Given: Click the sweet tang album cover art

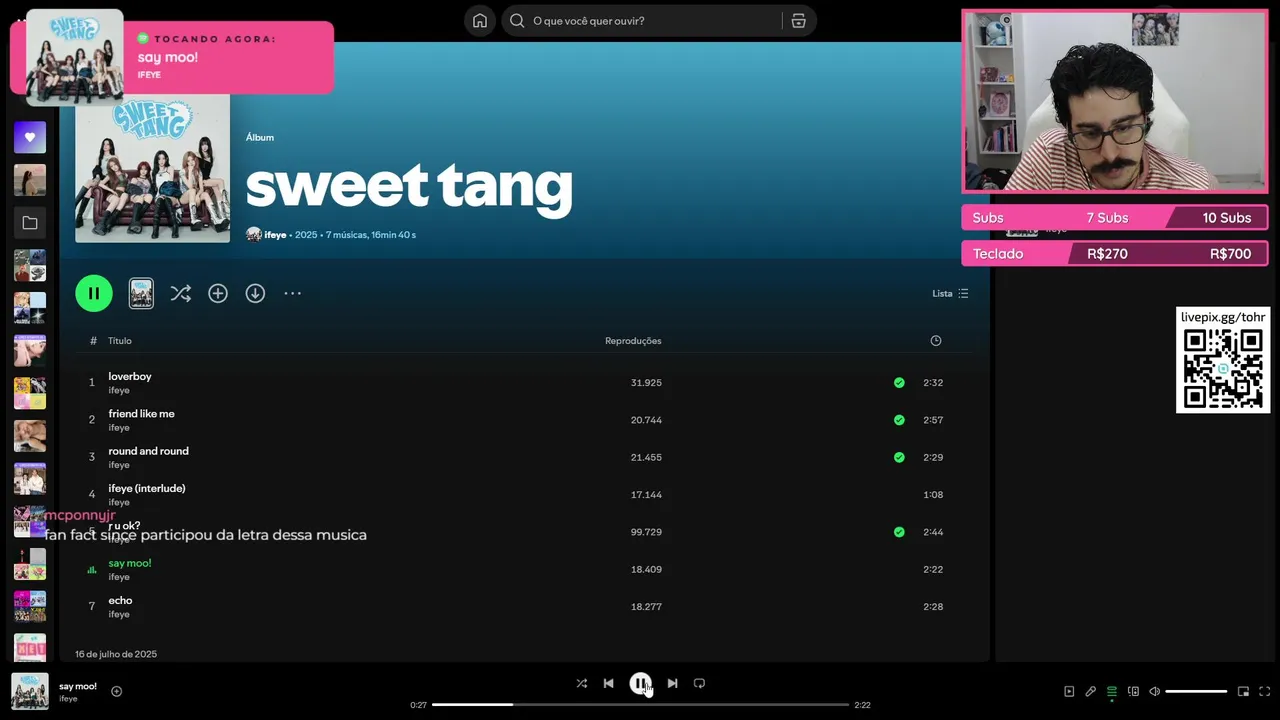Looking at the screenshot, I should tap(152, 166).
